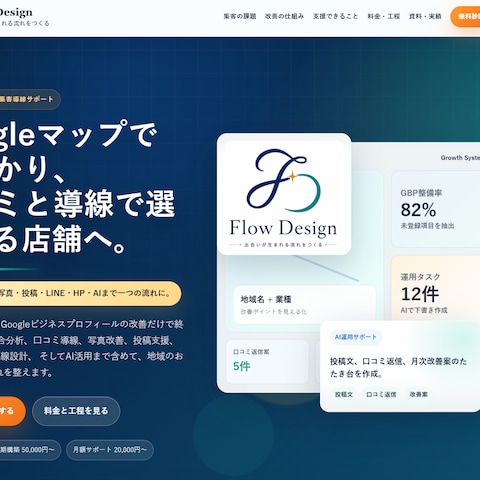Select the 口コミ返信 tag
This screenshot has height=480, width=480.
click(381, 394)
